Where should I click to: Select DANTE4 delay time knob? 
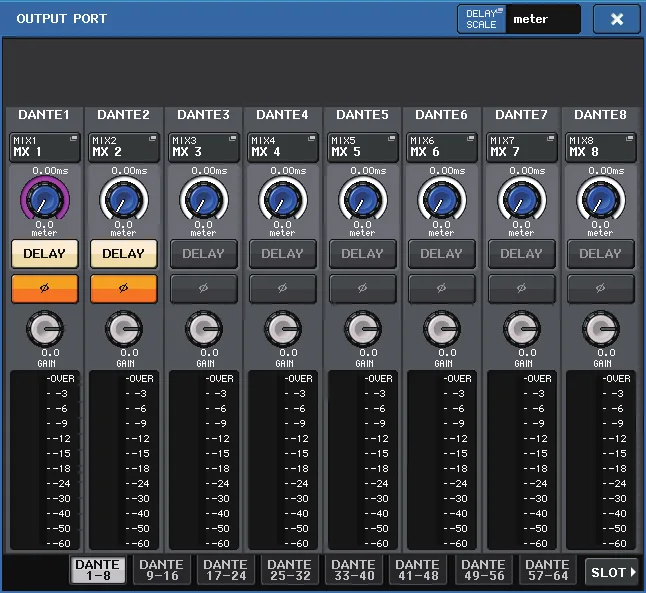tap(283, 200)
